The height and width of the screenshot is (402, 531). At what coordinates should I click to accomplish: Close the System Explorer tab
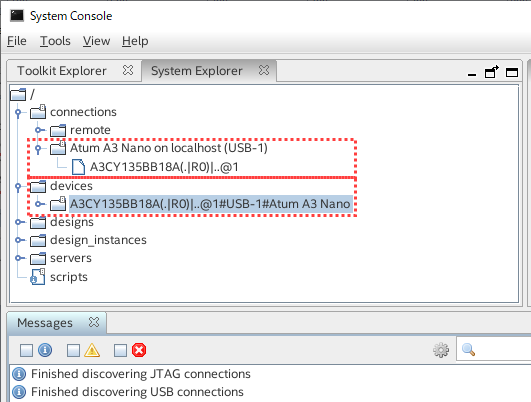point(264,70)
